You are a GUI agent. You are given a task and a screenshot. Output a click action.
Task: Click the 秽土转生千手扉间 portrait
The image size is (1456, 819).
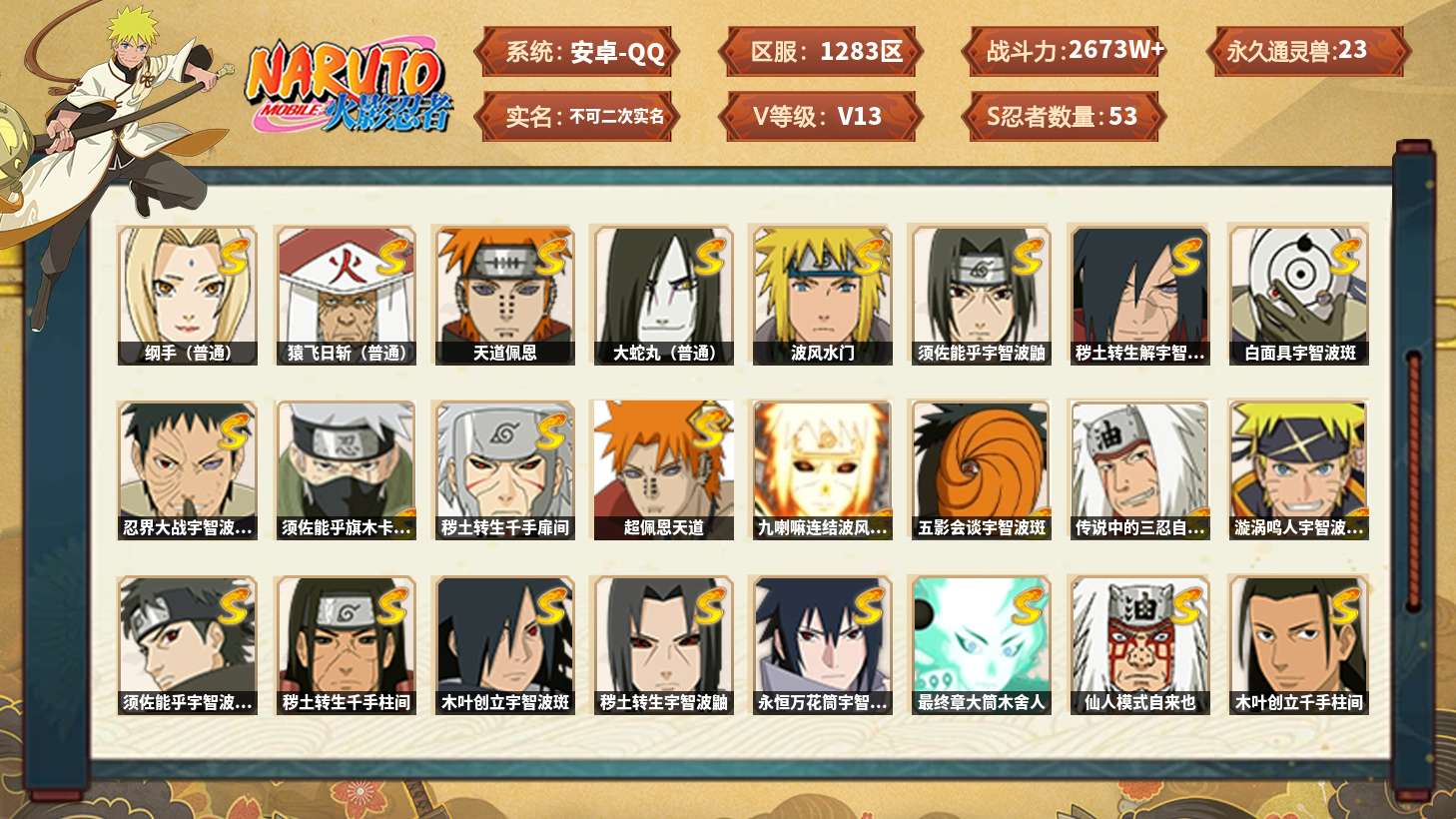[504, 470]
